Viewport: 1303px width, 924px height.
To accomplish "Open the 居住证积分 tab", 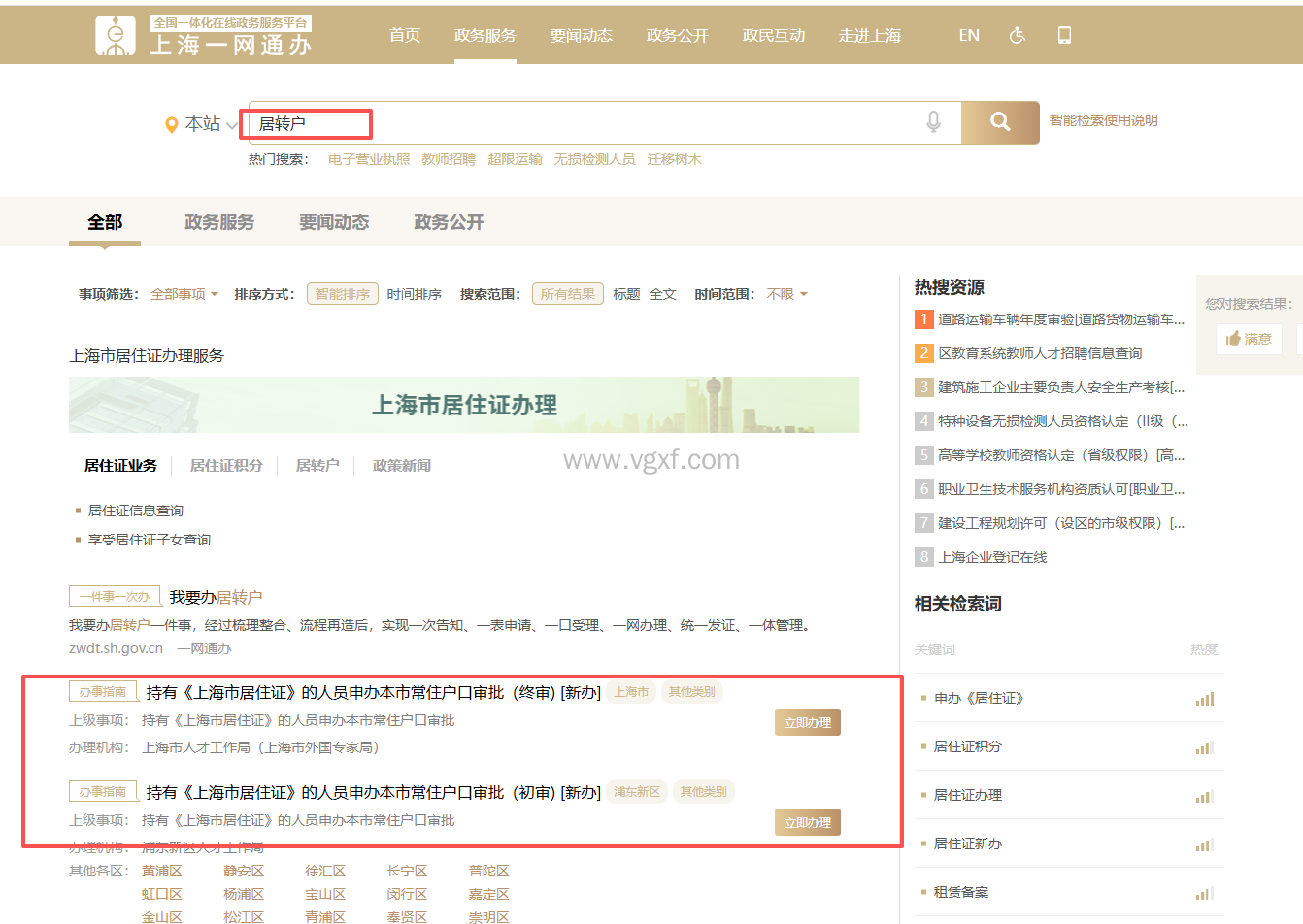I will [226, 466].
